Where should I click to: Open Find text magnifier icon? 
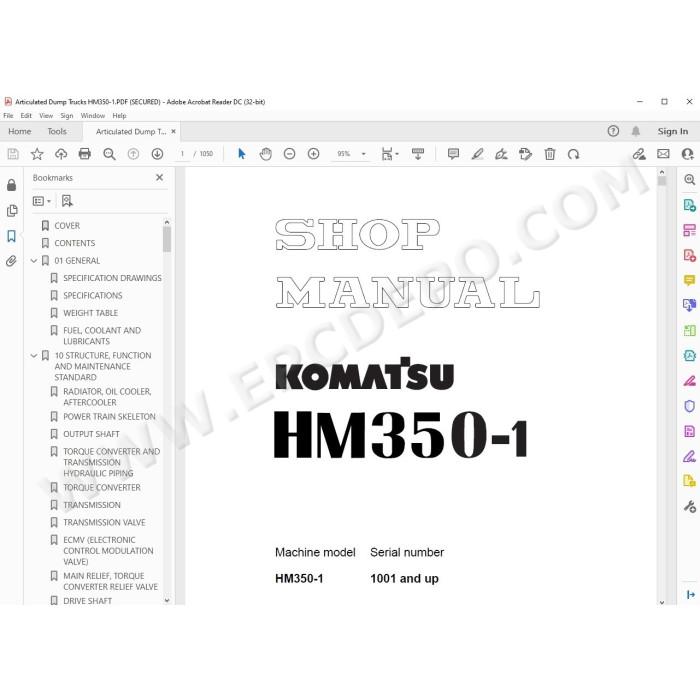click(109, 154)
